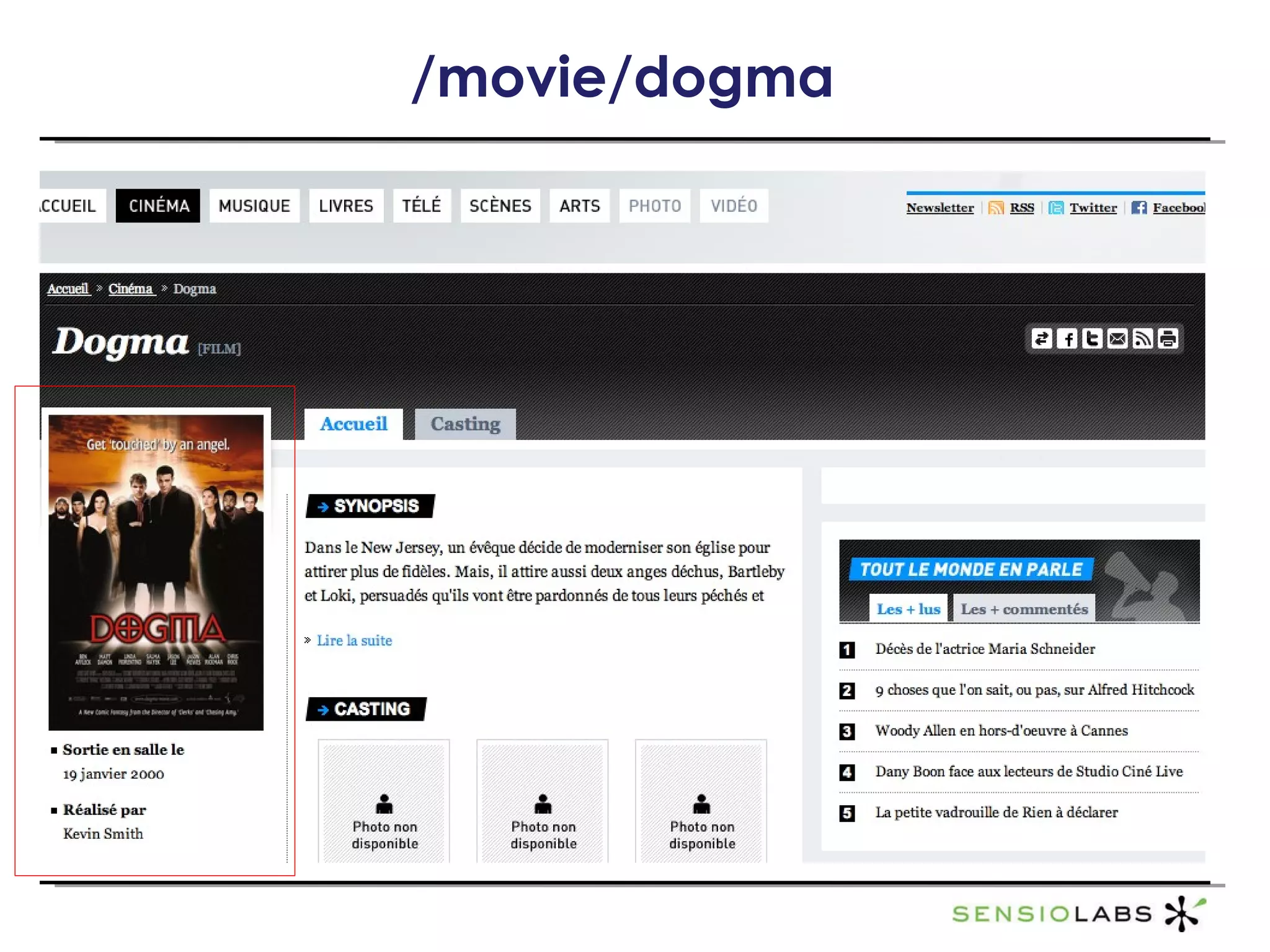
Task: Open article Décès de l'actrice Maria Schneider
Action: 985,649
